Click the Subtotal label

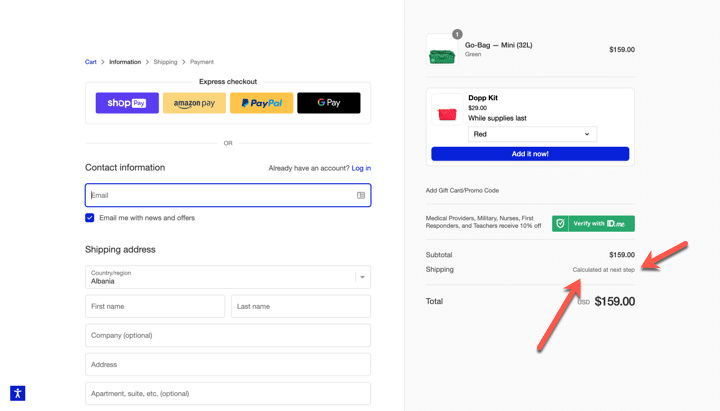point(439,255)
